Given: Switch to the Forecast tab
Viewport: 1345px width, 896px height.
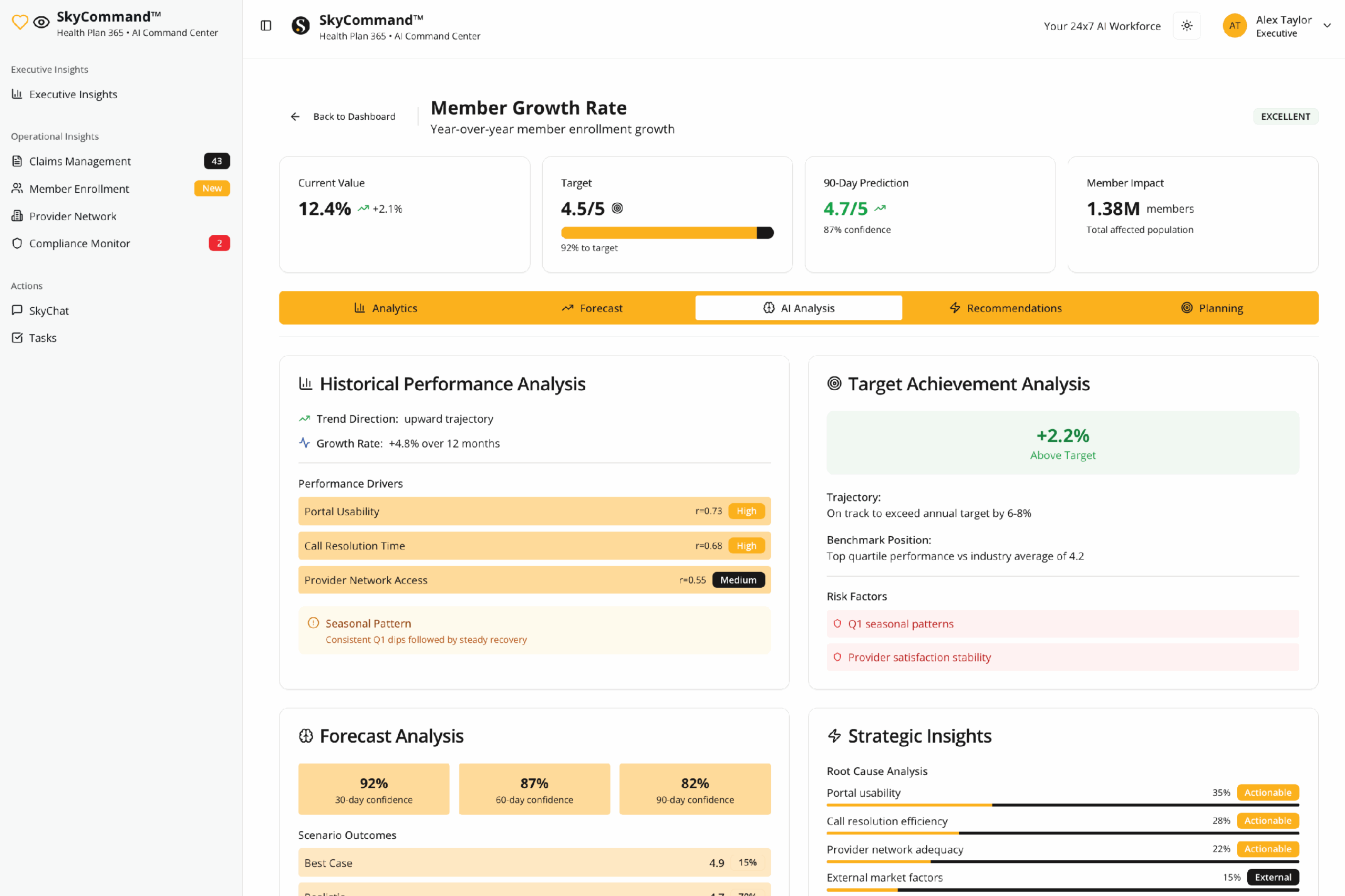Looking at the screenshot, I should point(592,308).
